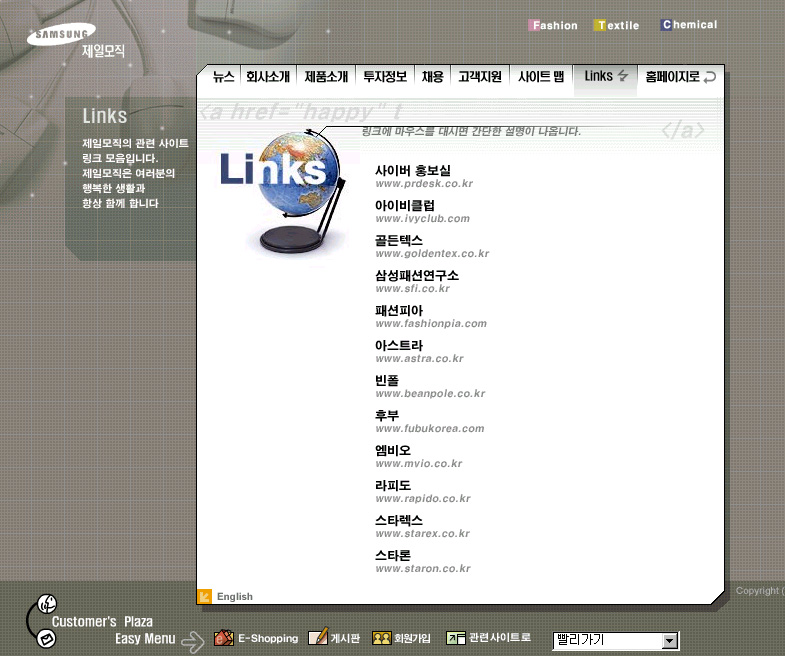Open the 제품소개 menu

pyautogui.click(x=326, y=77)
